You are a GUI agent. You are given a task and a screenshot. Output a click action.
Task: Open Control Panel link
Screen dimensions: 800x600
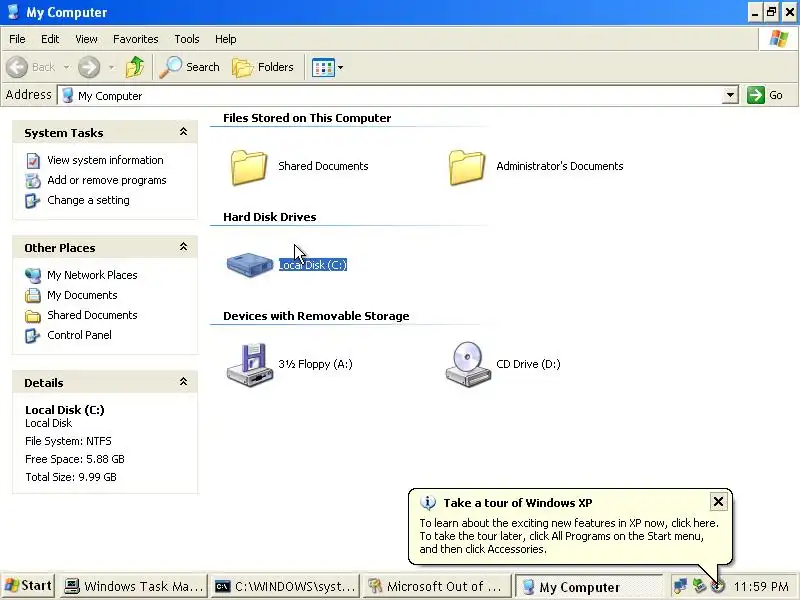click(79, 335)
